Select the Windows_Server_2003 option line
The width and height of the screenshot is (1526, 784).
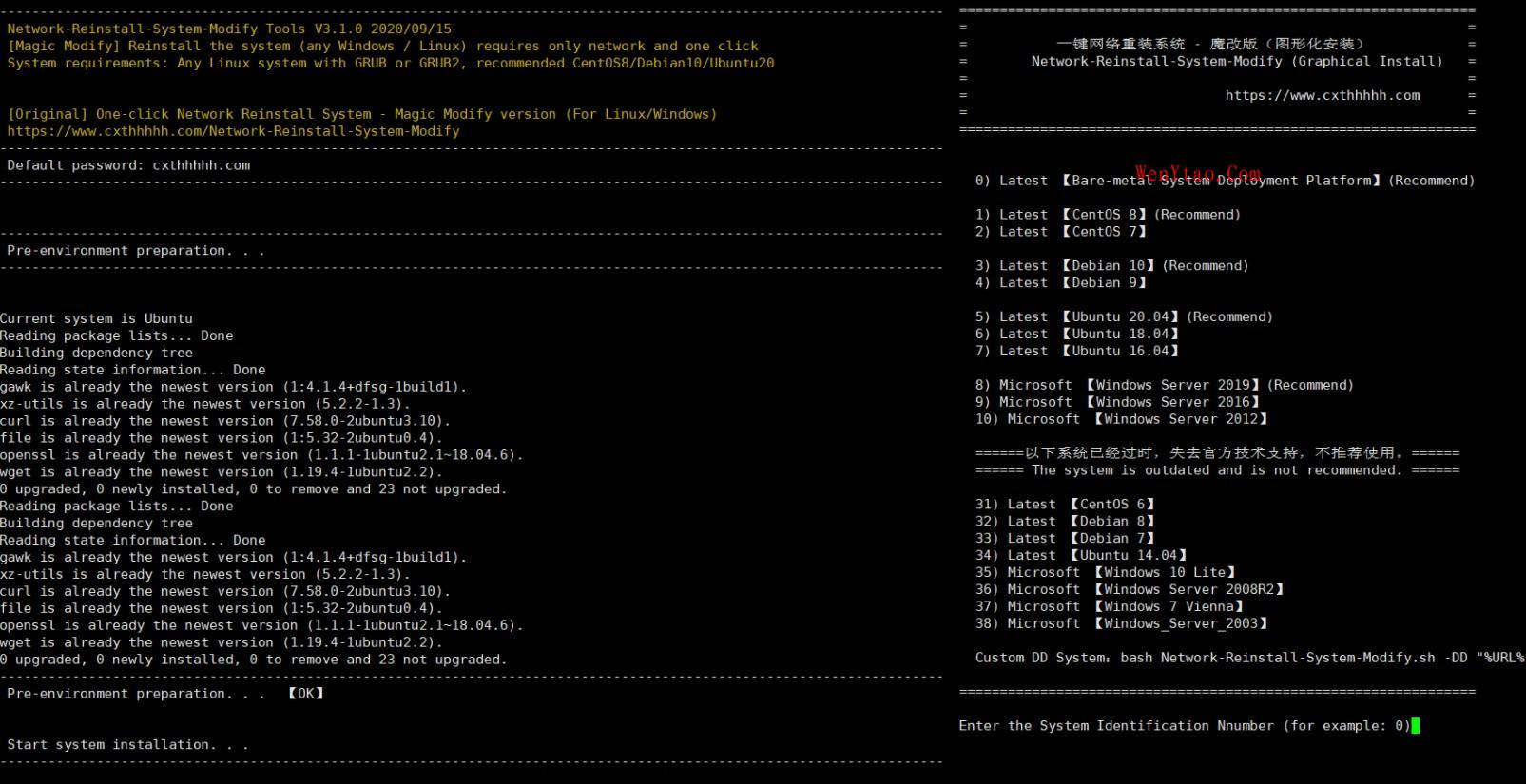(1122, 624)
